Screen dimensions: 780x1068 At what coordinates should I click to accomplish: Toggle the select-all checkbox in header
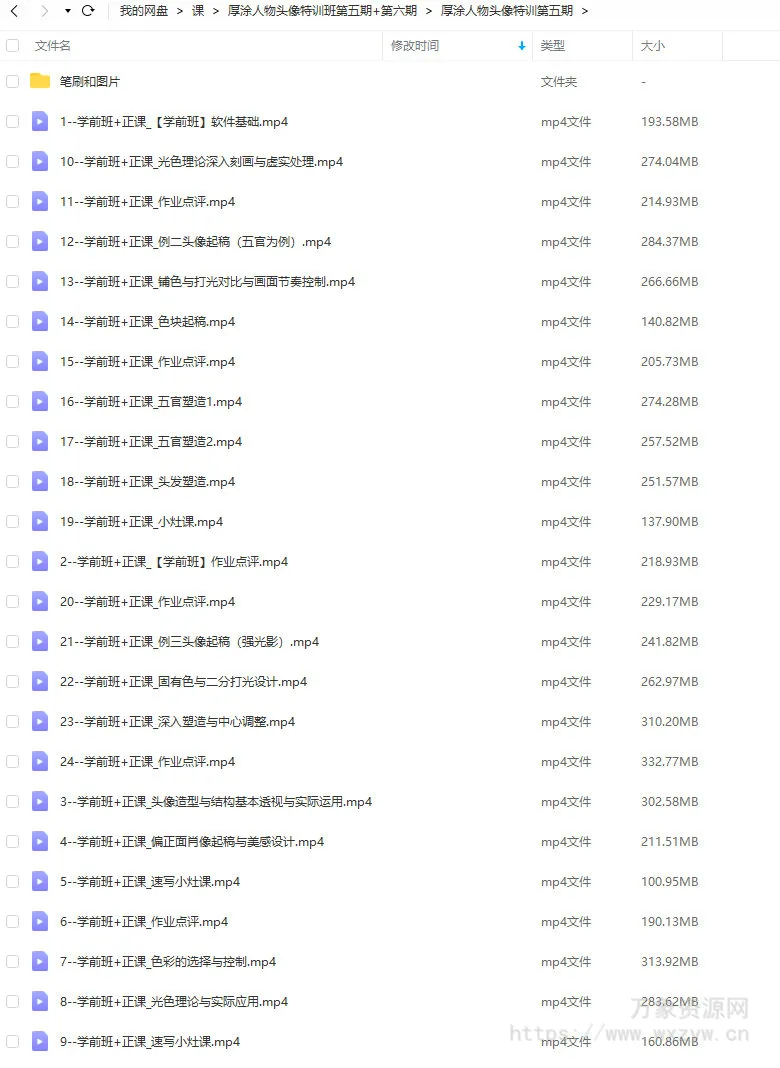(x=12, y=46)
